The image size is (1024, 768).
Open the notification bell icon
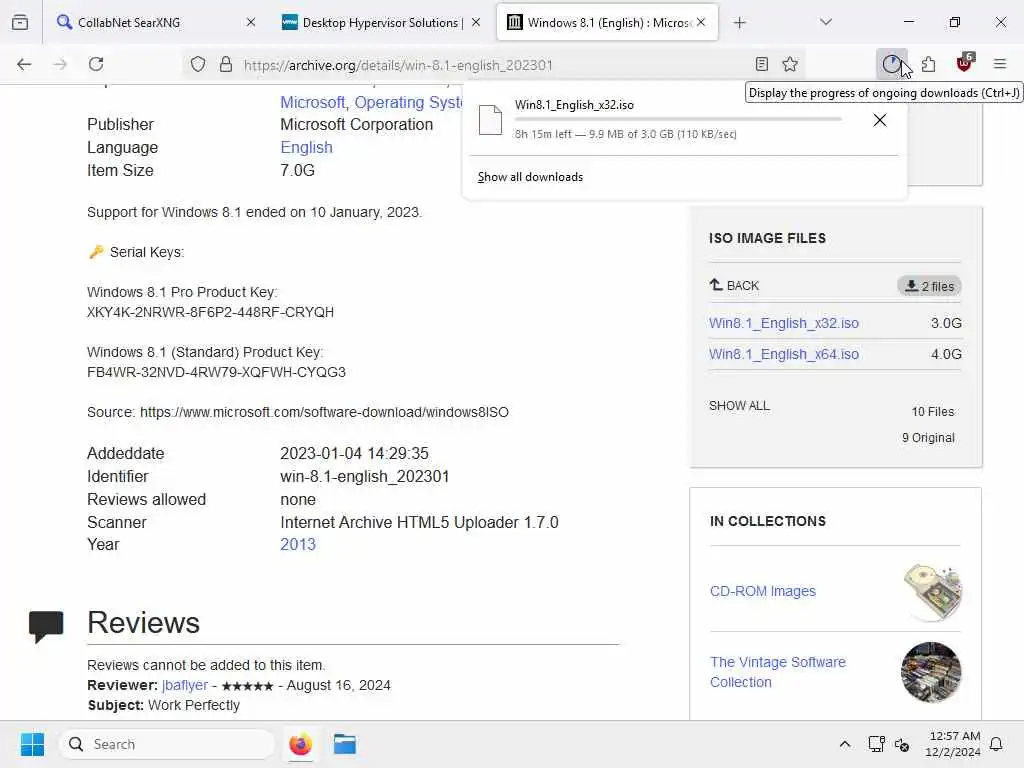click(x=997, y=744)
